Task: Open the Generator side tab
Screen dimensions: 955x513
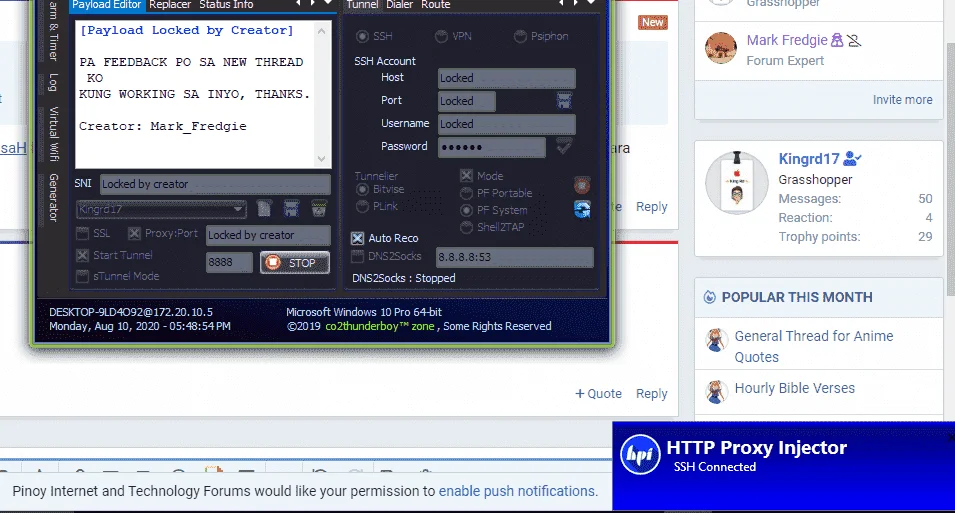Action: (x=53, y=197)
